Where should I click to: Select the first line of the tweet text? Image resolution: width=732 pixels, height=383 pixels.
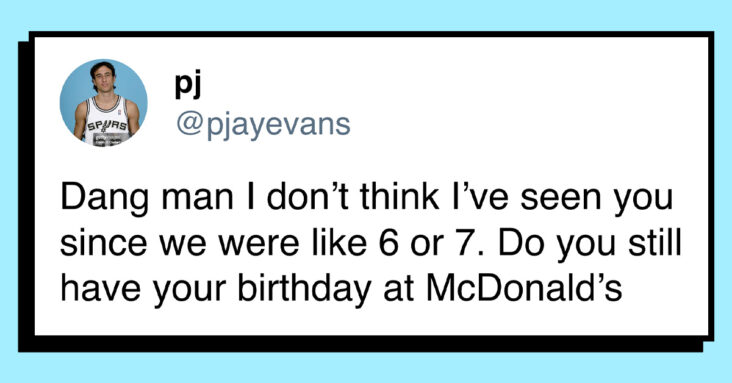(x=367, y=199)
